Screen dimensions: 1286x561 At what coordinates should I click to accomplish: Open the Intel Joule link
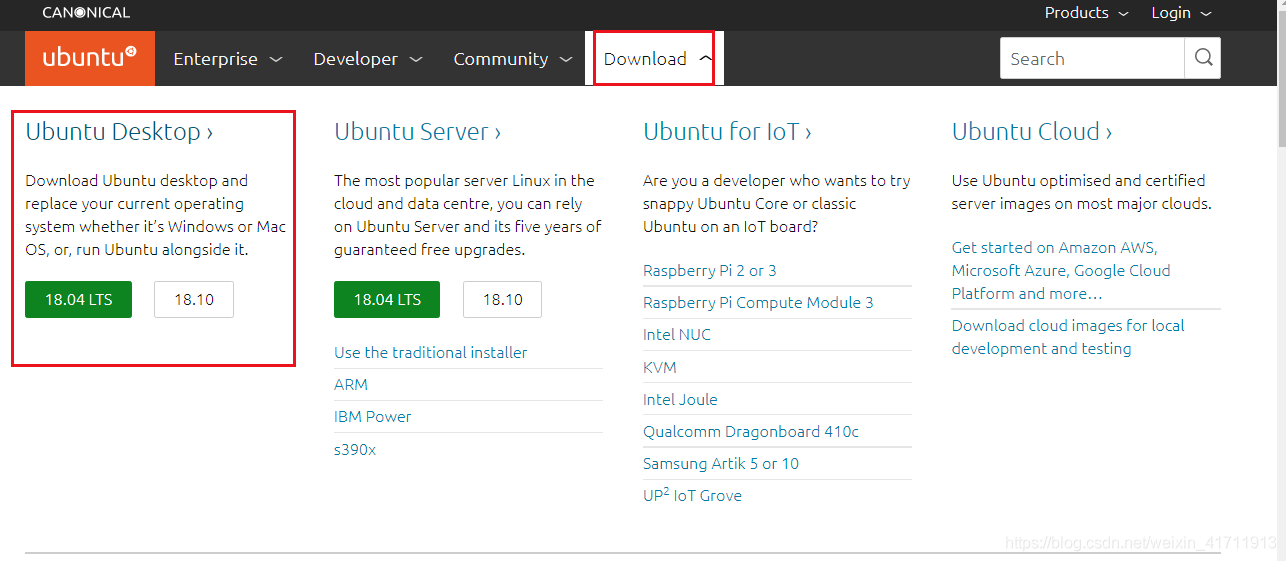coord(680,399)
